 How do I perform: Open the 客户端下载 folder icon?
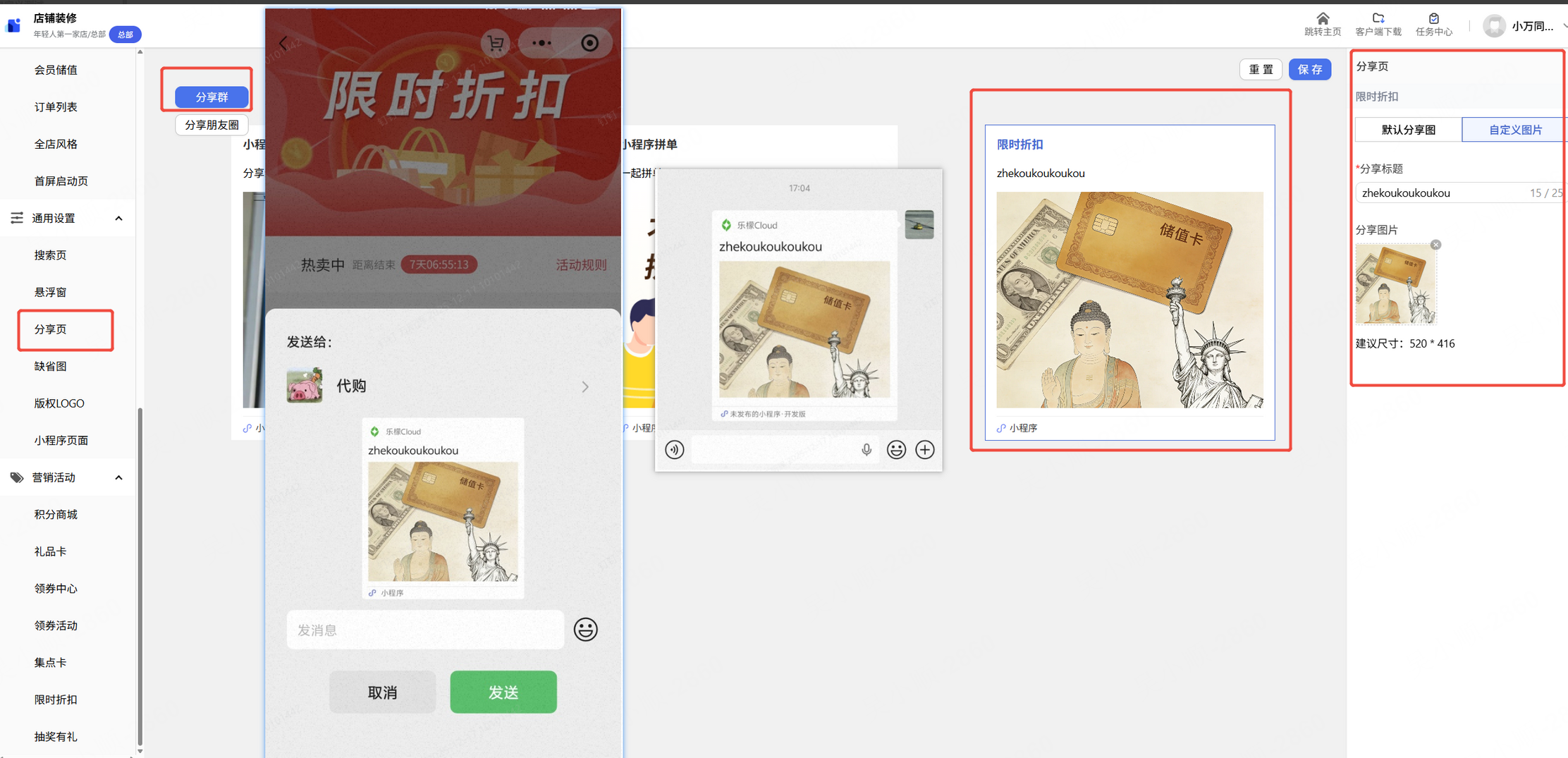1378,18
